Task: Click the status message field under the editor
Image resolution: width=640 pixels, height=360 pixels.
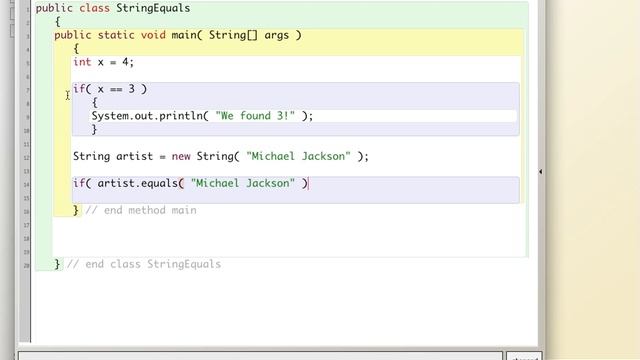Action: coord(260,356)
